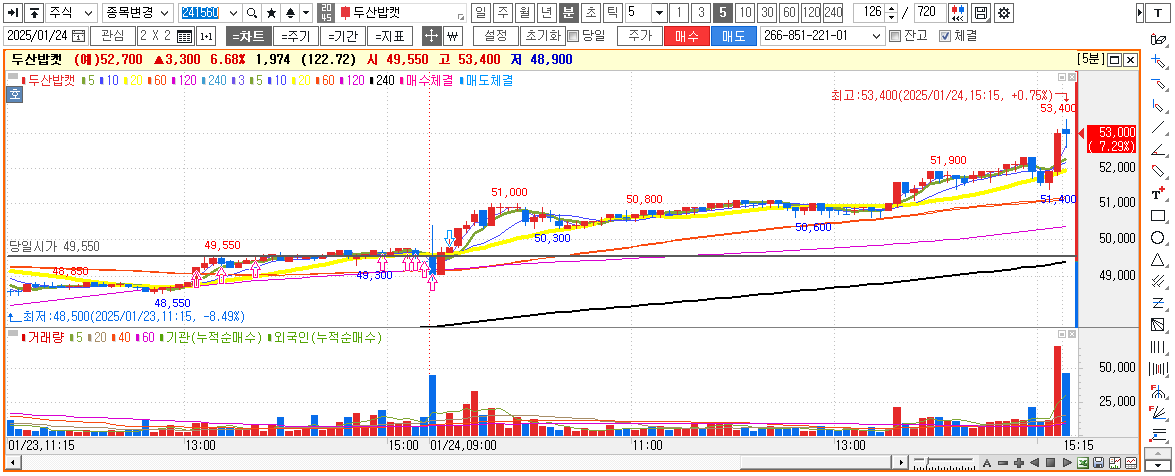Click the red 매수 buy button
Viewport: 1175px width, 476px height.
click(686, 36)
